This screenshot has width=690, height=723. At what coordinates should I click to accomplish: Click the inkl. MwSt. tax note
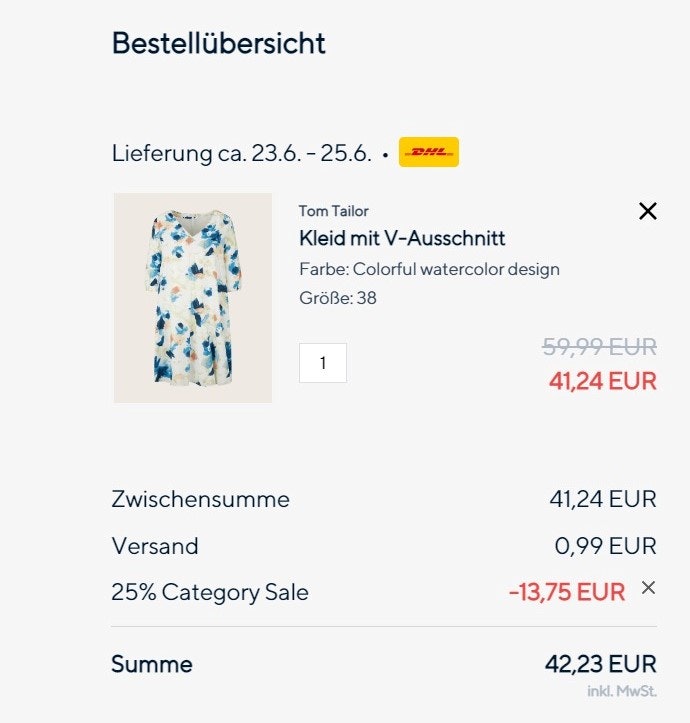point(622,691)
